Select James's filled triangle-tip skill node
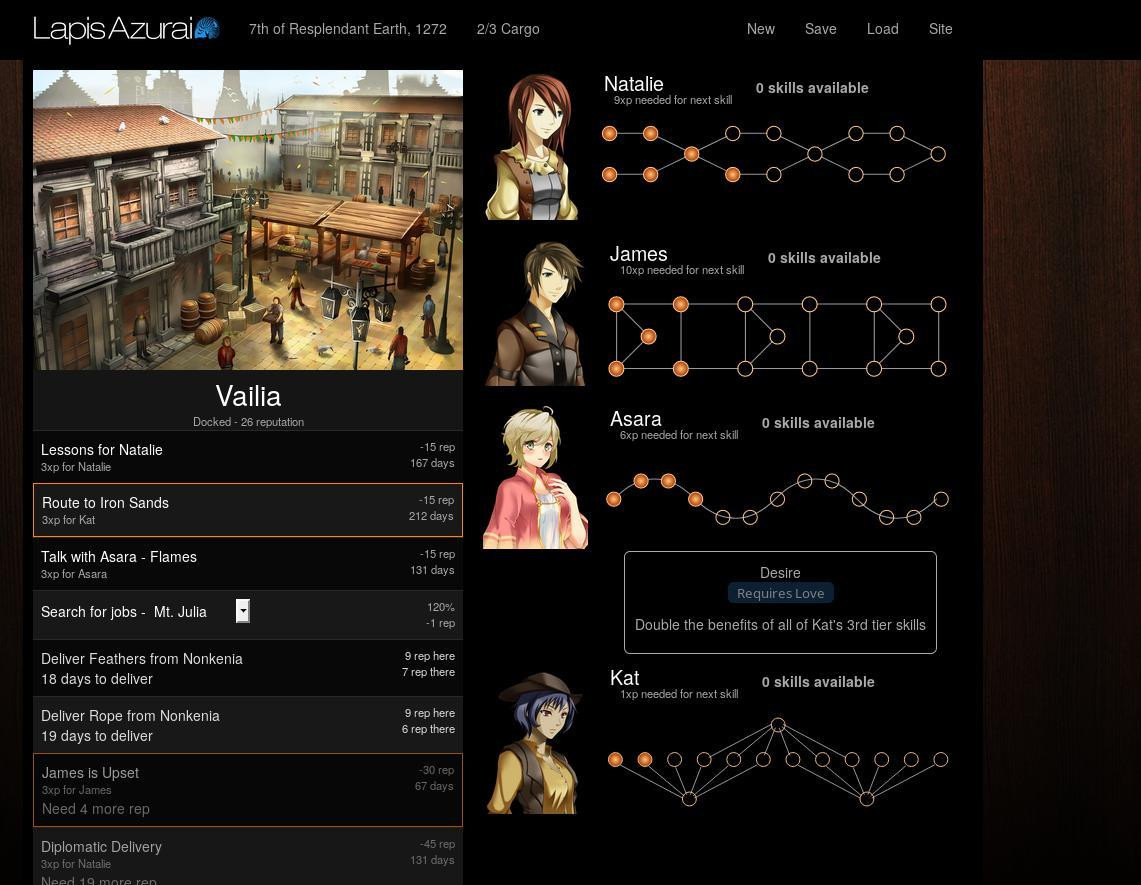Screen dimensions: 1141x885 point(648,336)
